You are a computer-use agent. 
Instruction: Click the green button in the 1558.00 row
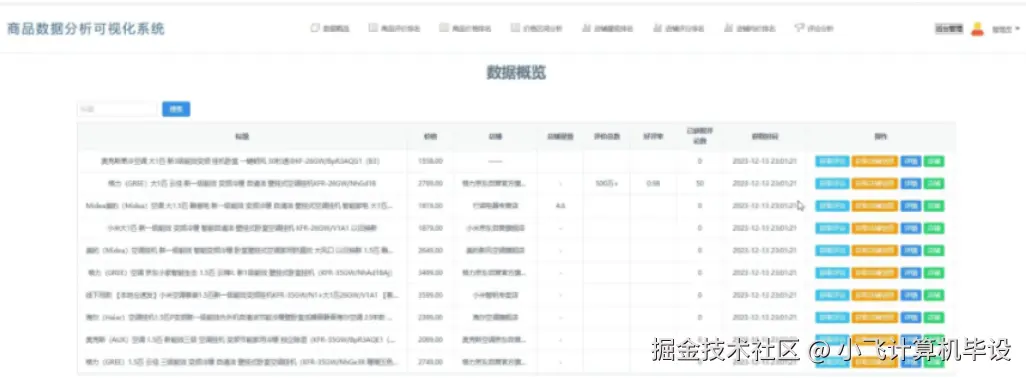pos(934,161)
